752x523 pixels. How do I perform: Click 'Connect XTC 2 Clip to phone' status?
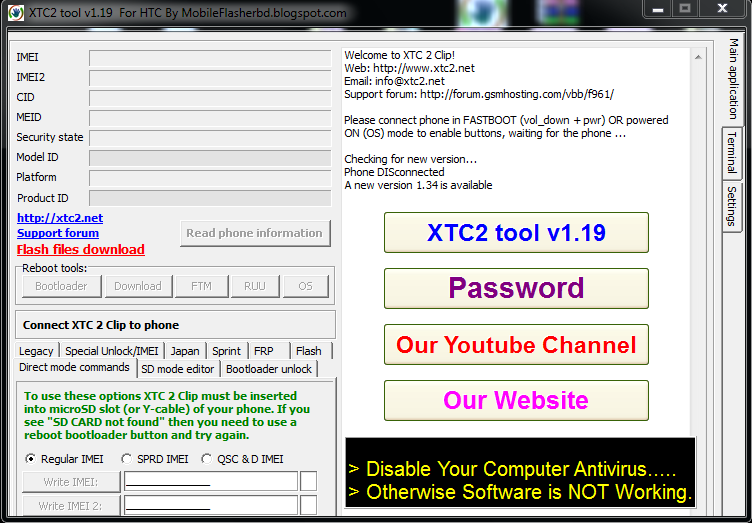[101, 325]
